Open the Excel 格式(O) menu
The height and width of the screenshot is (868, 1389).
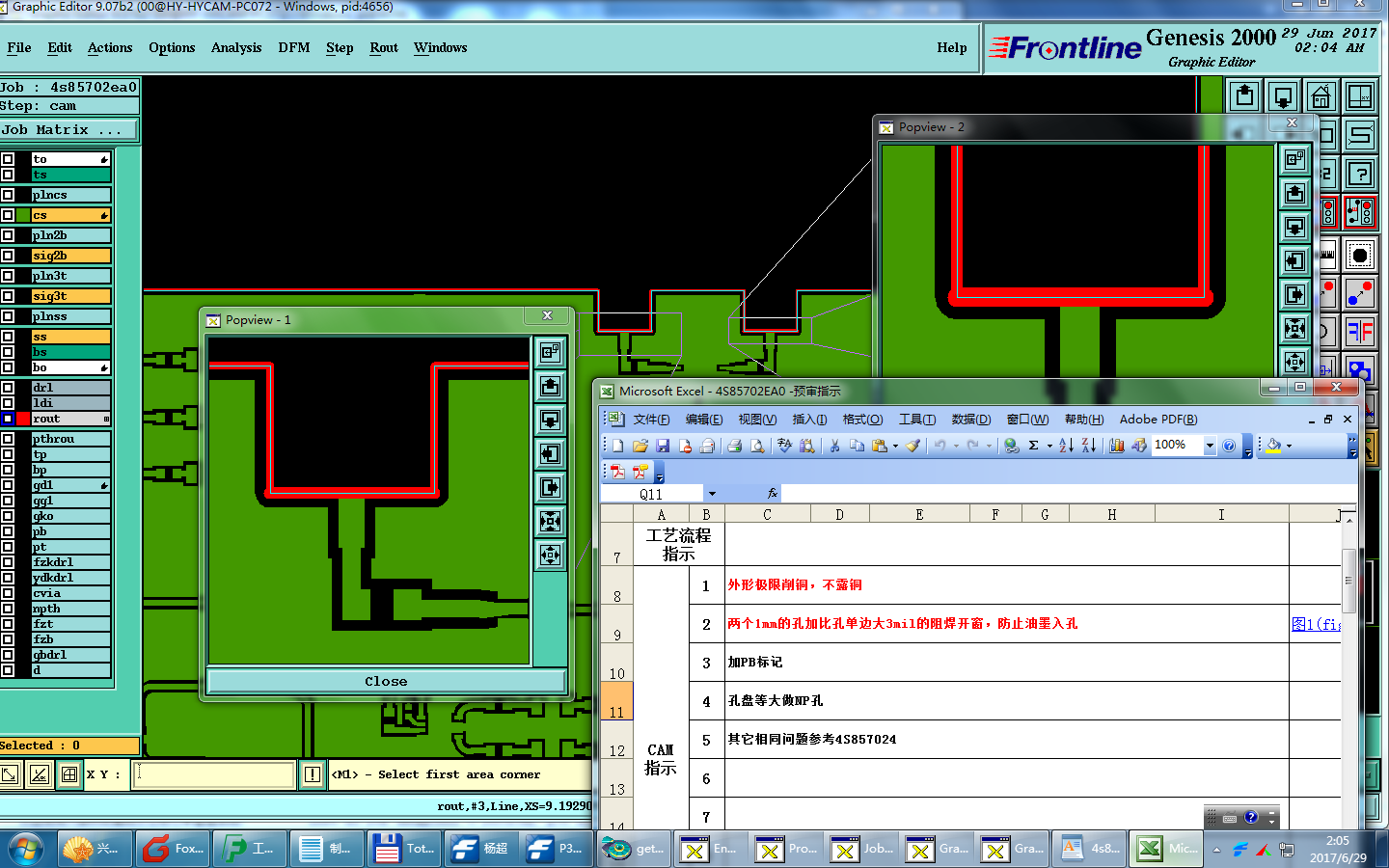(x=862, y=420)
